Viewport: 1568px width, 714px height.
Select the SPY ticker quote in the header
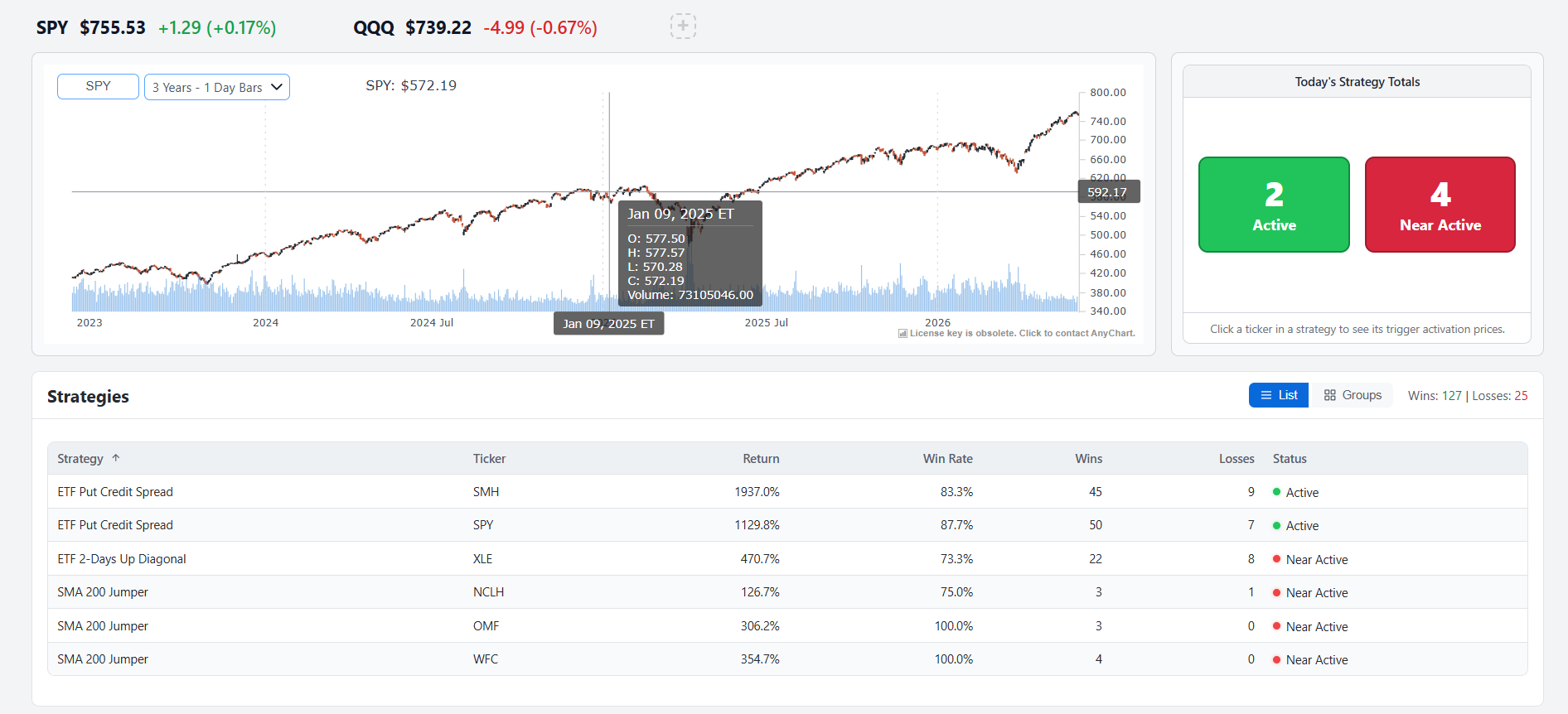click(x=156, y=27)
